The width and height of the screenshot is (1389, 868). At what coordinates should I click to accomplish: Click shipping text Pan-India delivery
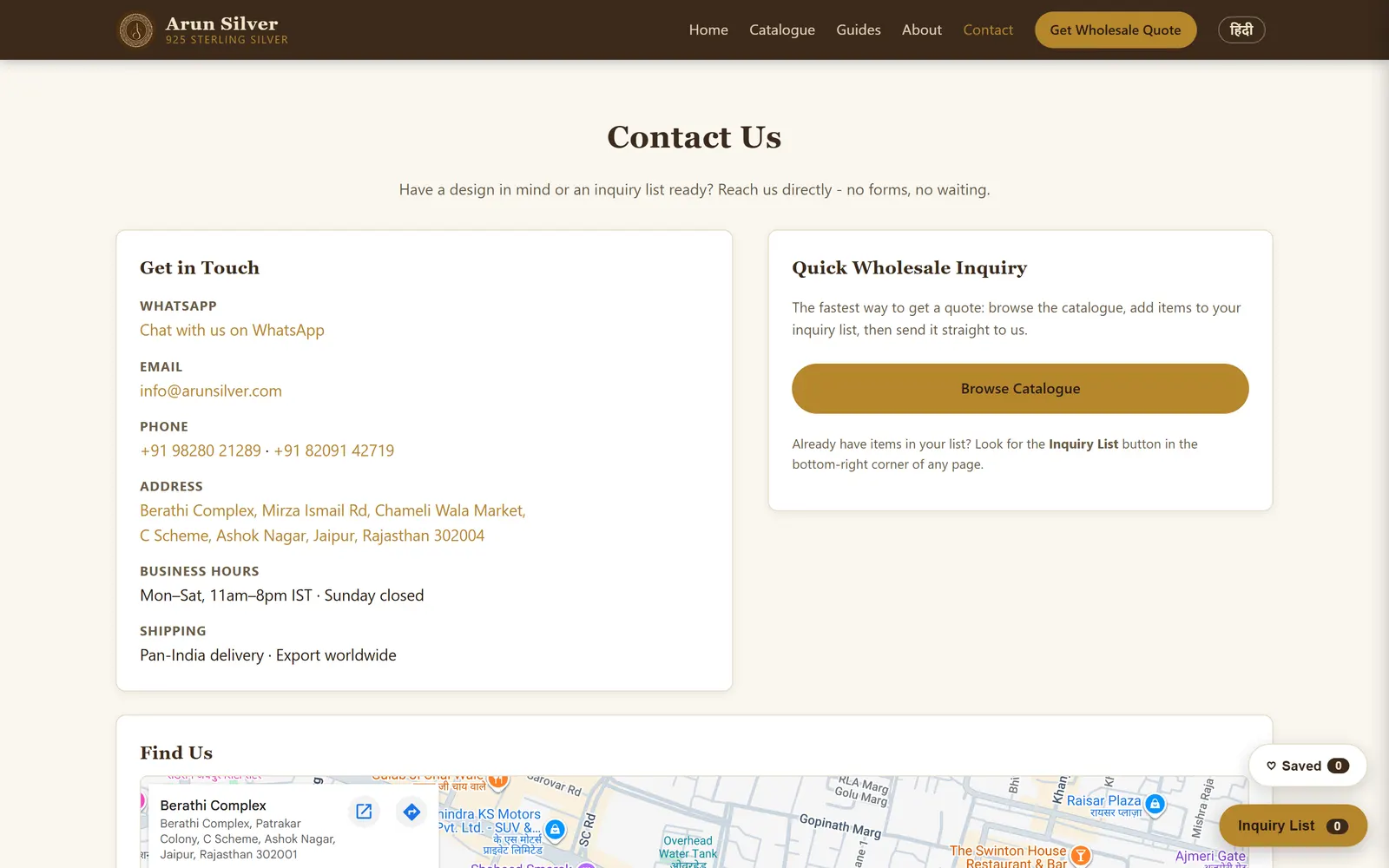coord(202,655)
